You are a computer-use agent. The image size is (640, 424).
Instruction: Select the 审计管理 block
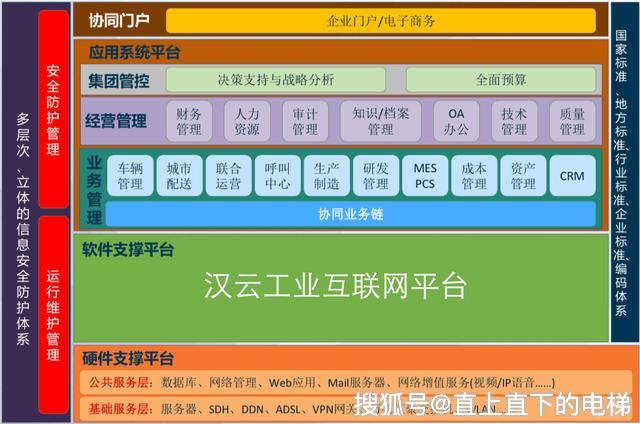305,121
